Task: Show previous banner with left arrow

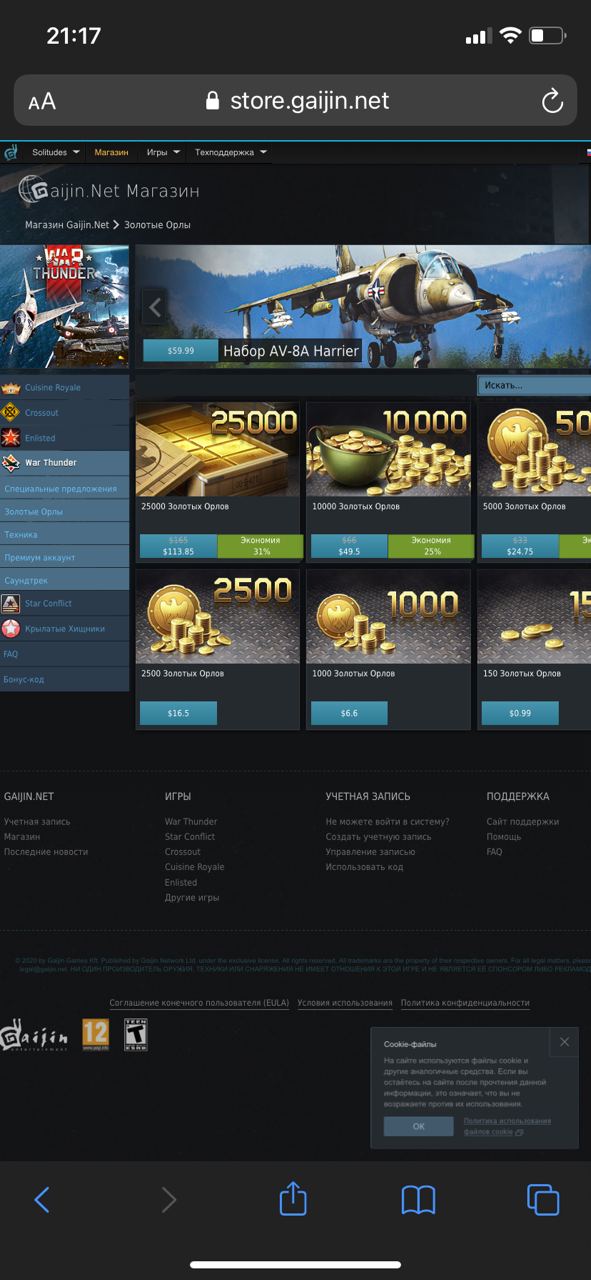Action: (155, 308)
